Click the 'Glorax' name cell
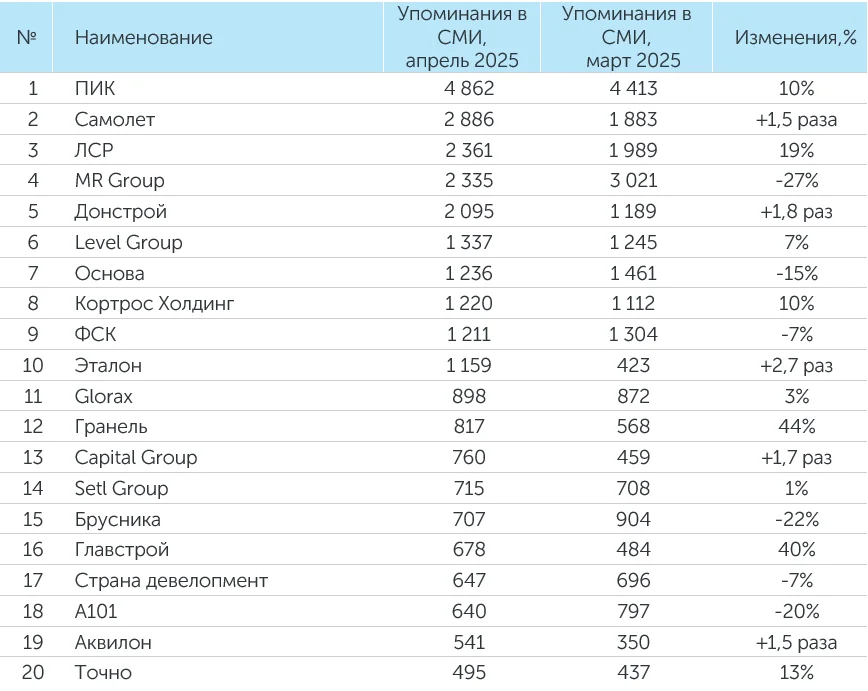This screenshot has height=691, width=868. tap(103, 396)
